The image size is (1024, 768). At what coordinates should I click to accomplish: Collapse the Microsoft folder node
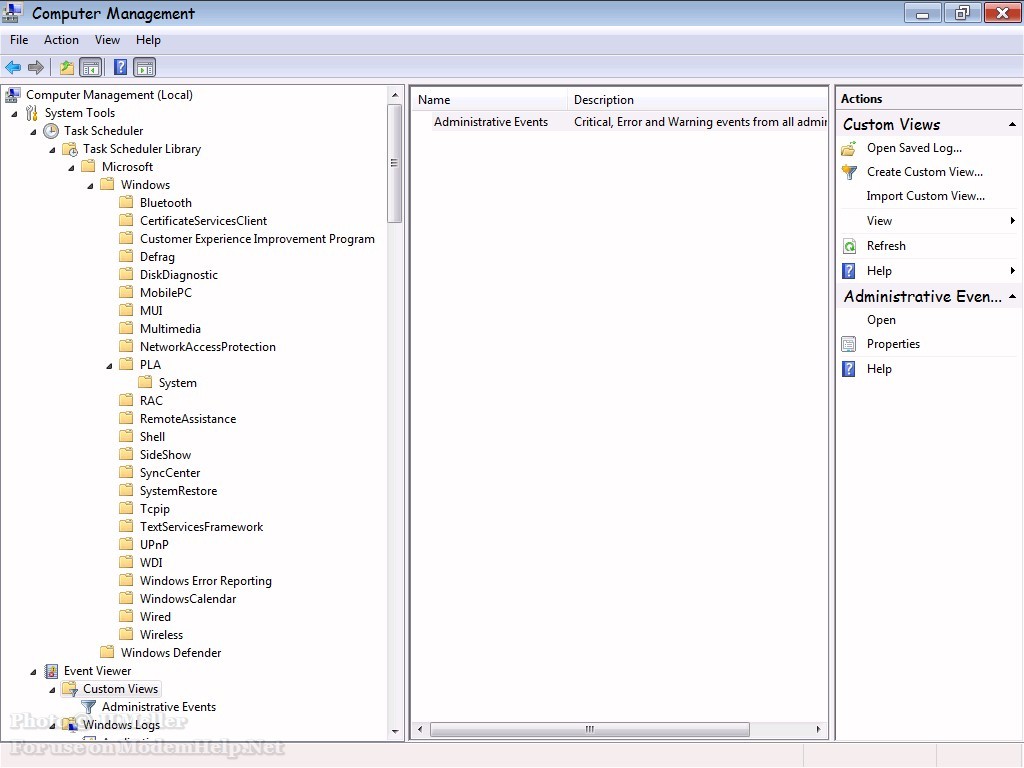(71, 168)
